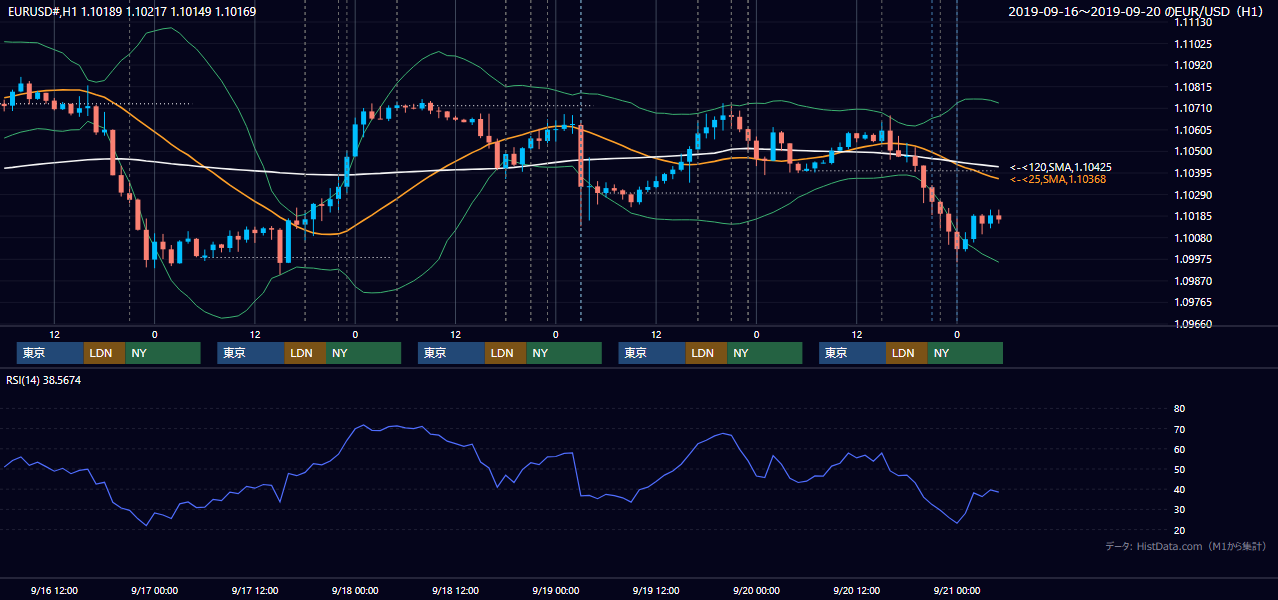Click time axis label 9/18 12:00

point(456,590)
